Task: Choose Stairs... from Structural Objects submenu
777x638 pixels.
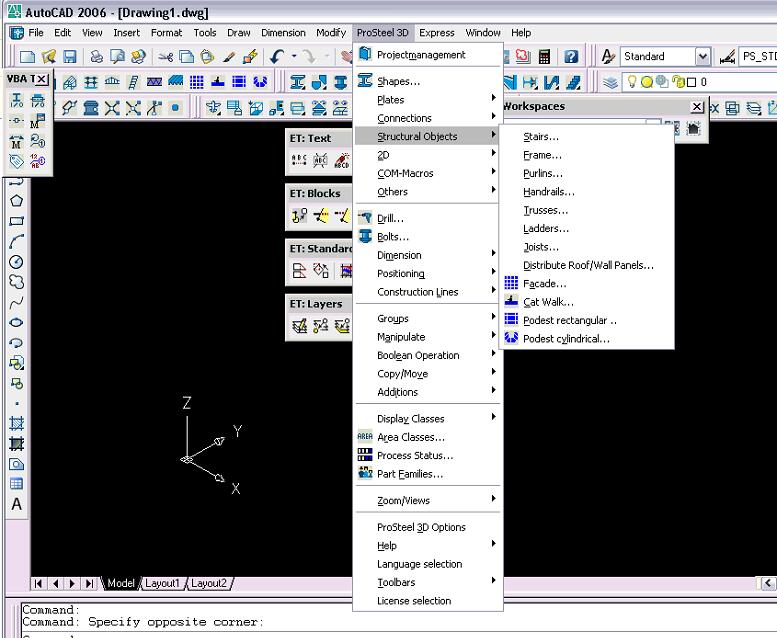Action: [587, 136]
